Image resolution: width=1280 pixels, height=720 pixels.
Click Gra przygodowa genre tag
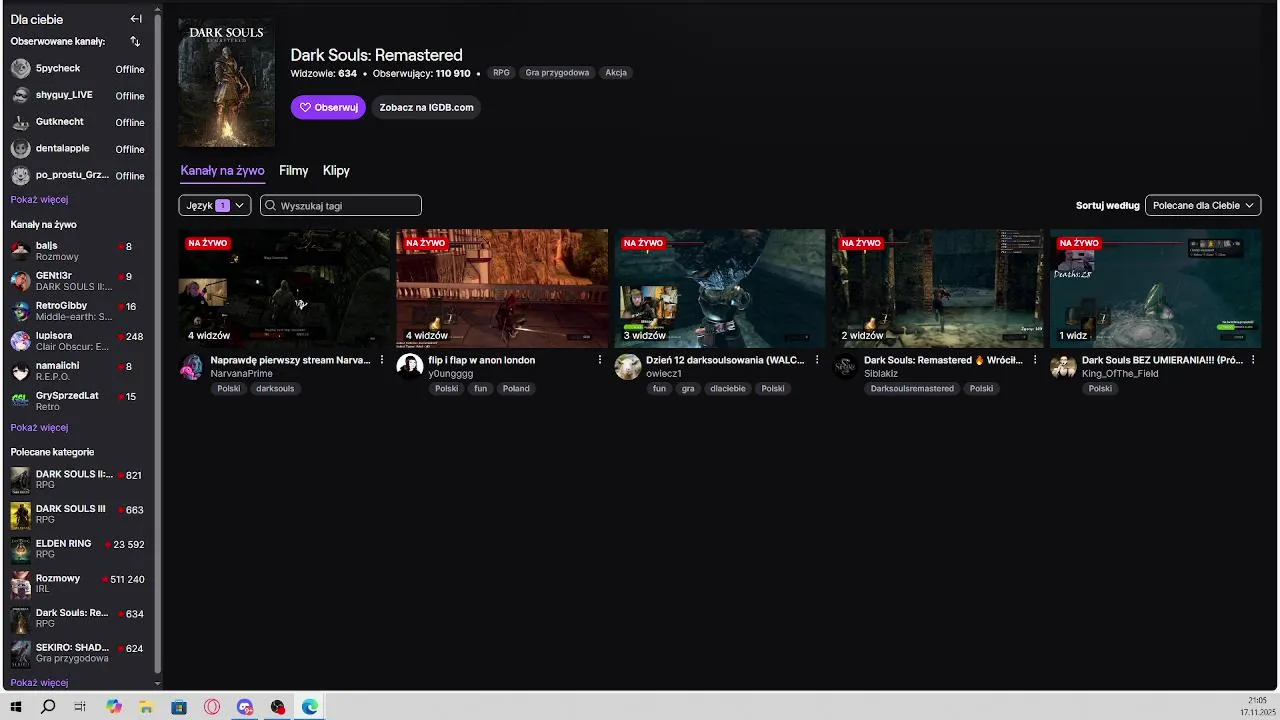[557, 73]
